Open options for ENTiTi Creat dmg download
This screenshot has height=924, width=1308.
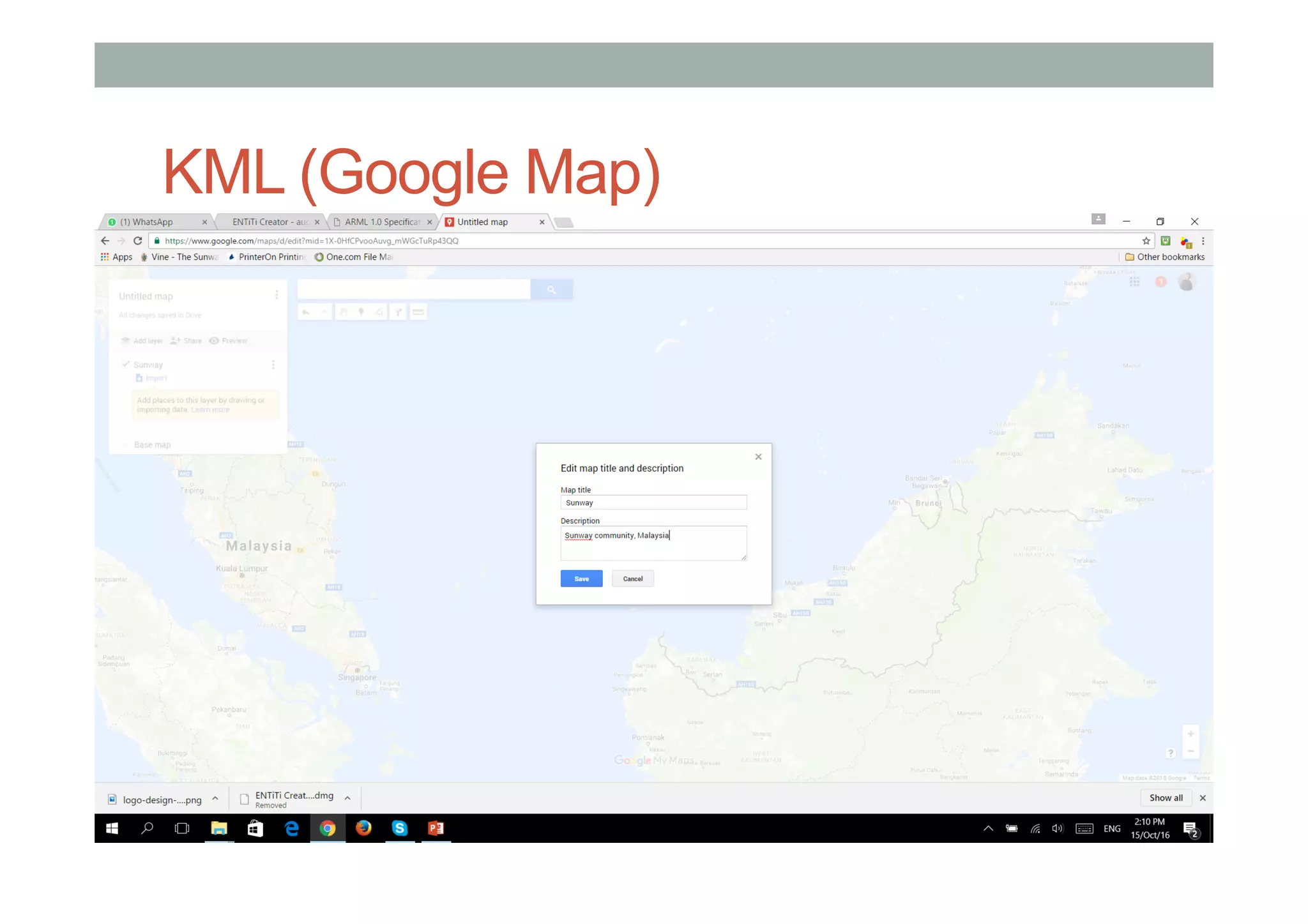(x=347, y=798)
